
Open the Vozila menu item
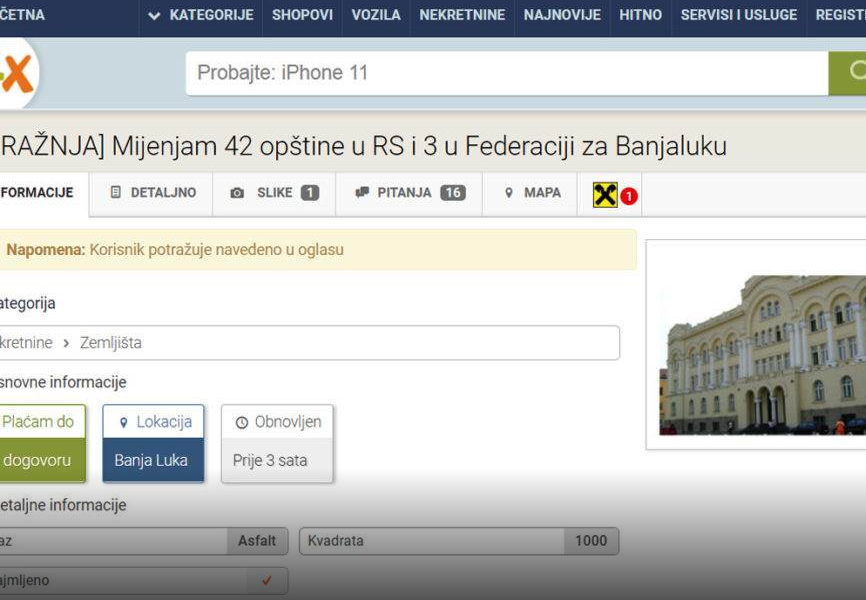(376, 15)
